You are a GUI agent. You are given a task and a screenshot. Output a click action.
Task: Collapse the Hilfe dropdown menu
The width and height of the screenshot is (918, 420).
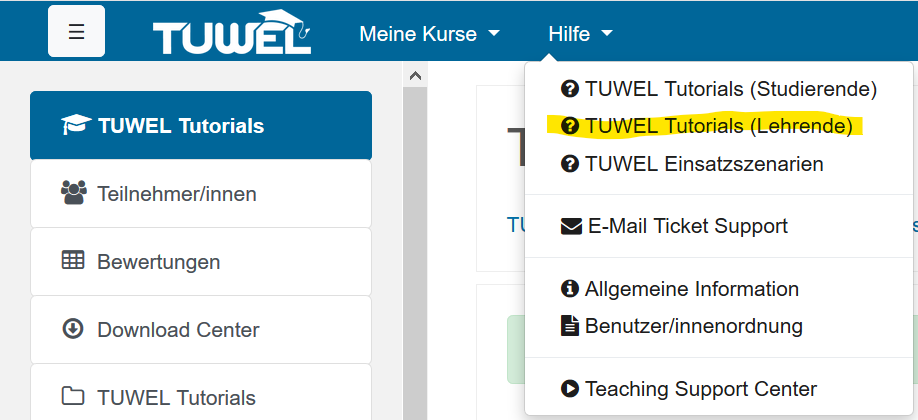point(580,34)
